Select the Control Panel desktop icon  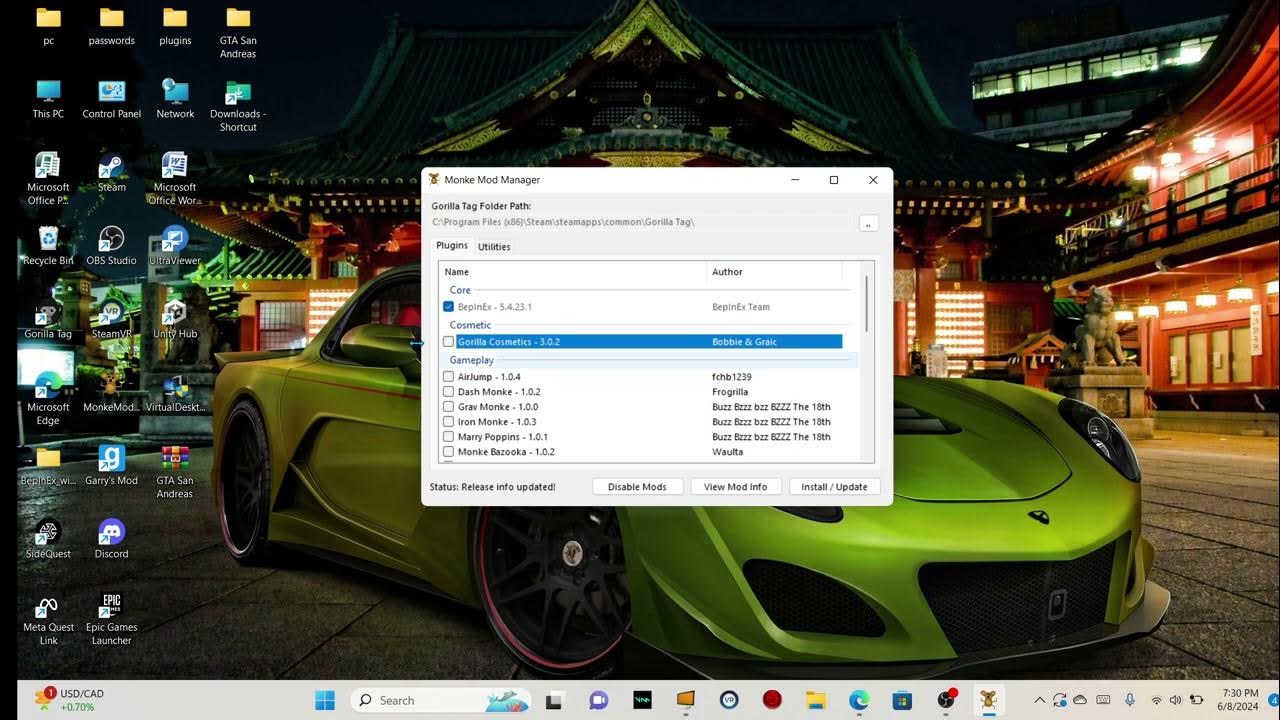click(111, 98)
